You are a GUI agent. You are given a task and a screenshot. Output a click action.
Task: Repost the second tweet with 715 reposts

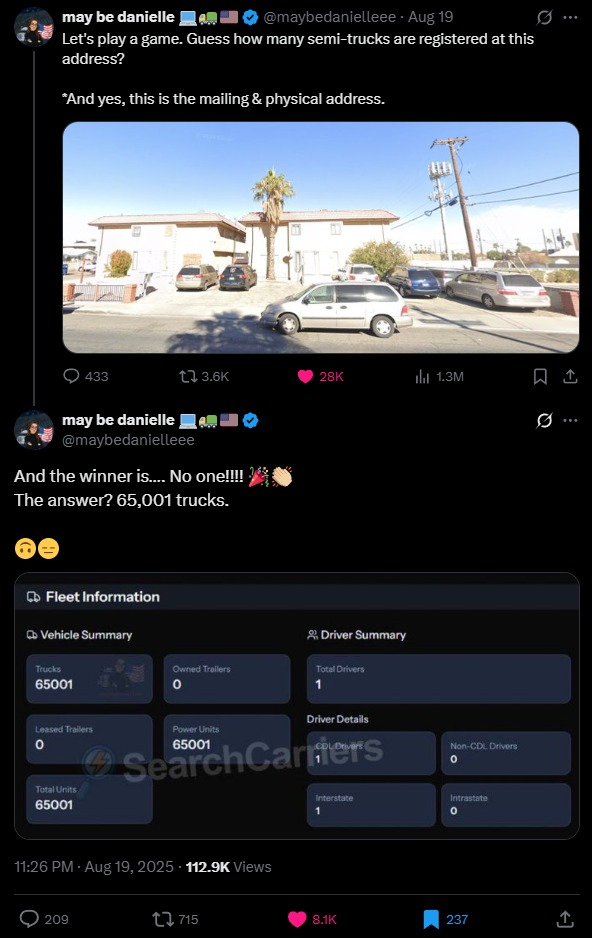[x=163, y=919]
